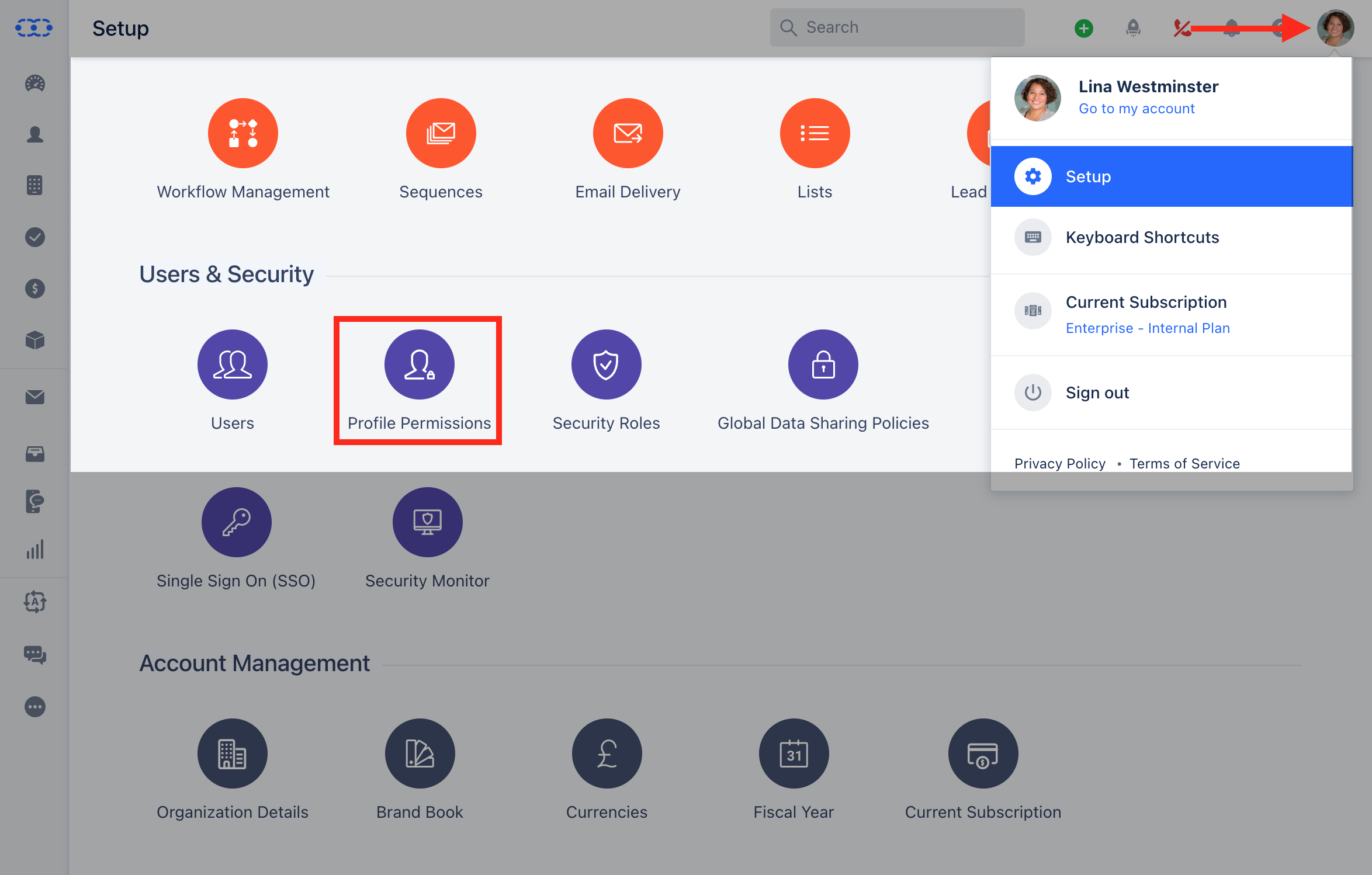1372x875 pixels.
Task: Click Go to my account link
Action: tap(1137, 109)
